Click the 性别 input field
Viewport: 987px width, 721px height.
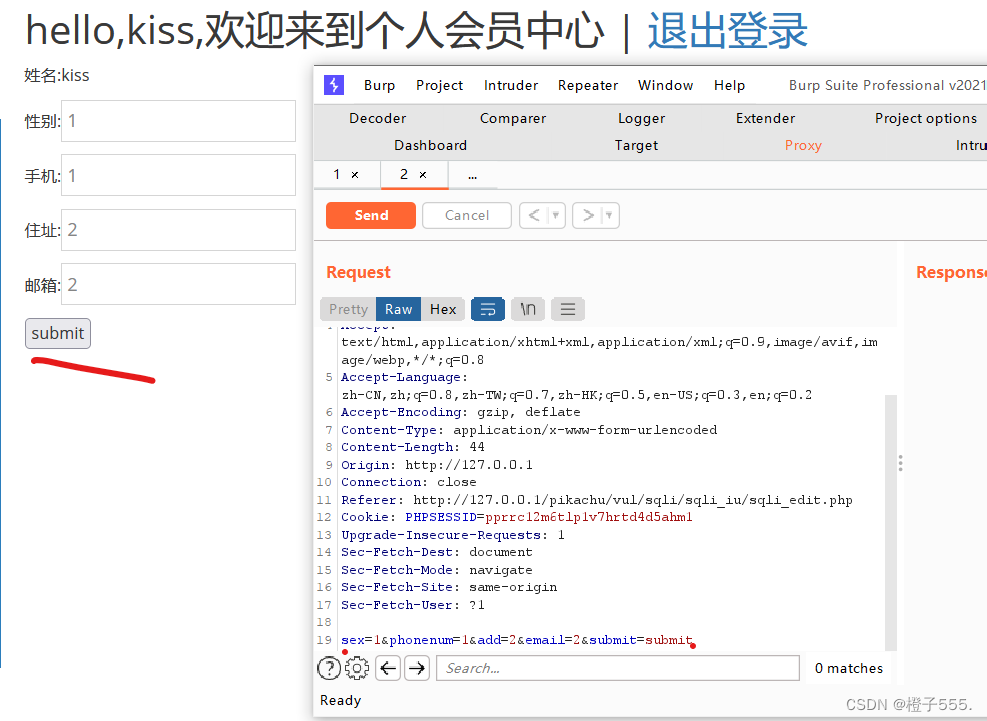coord(178,121)
